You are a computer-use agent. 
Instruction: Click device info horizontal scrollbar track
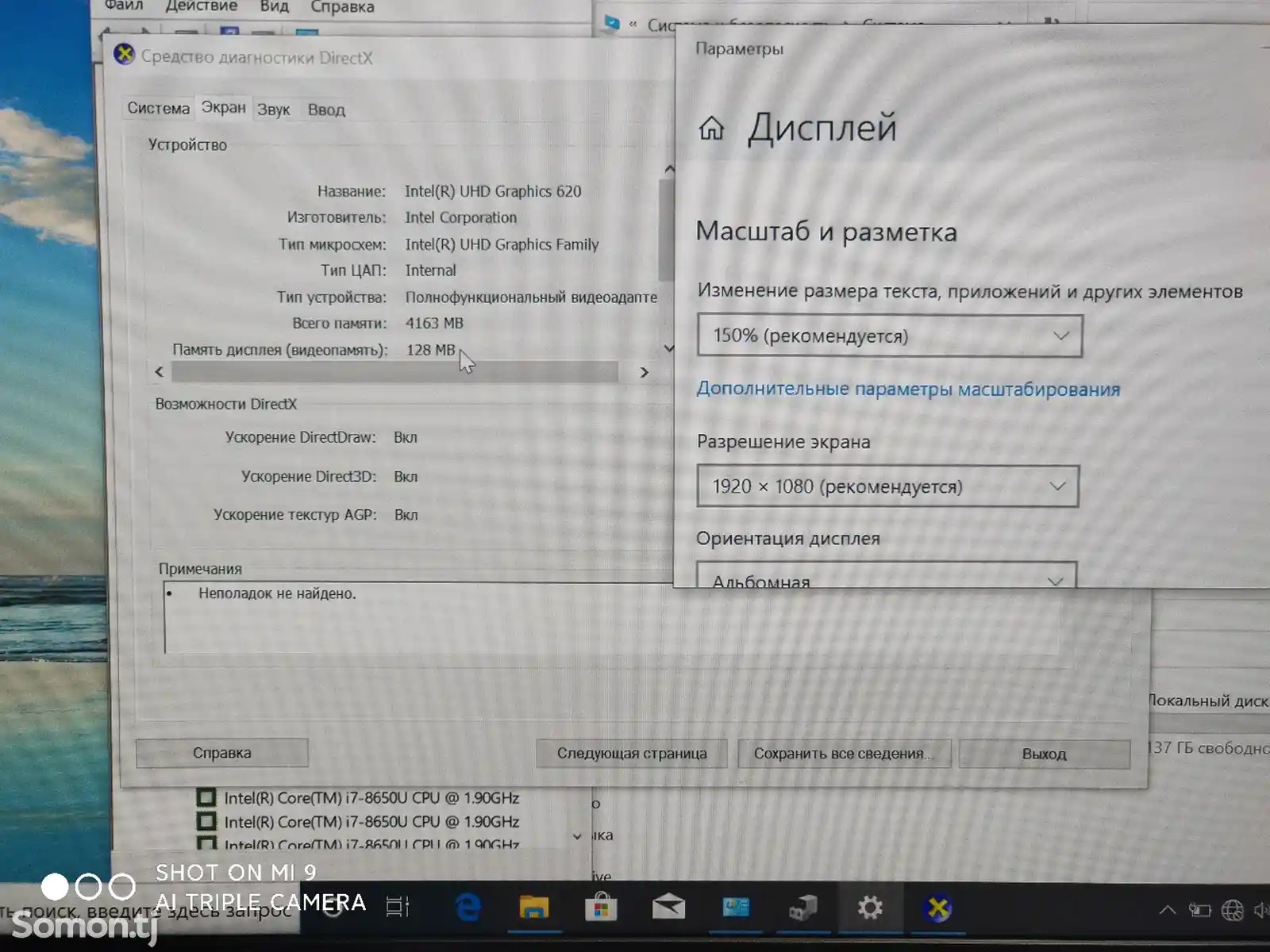coord(394,371)
